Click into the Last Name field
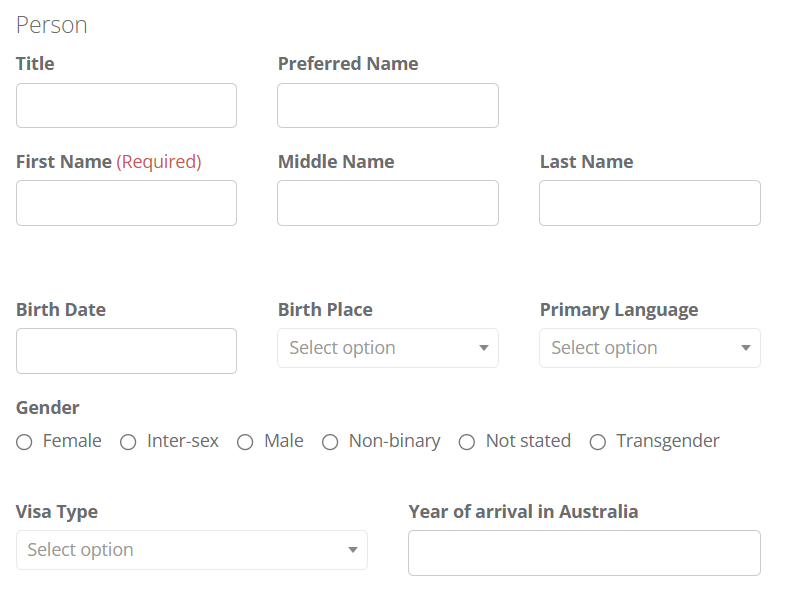The width and height of the screenshot is (808, 594). [650, 203]
